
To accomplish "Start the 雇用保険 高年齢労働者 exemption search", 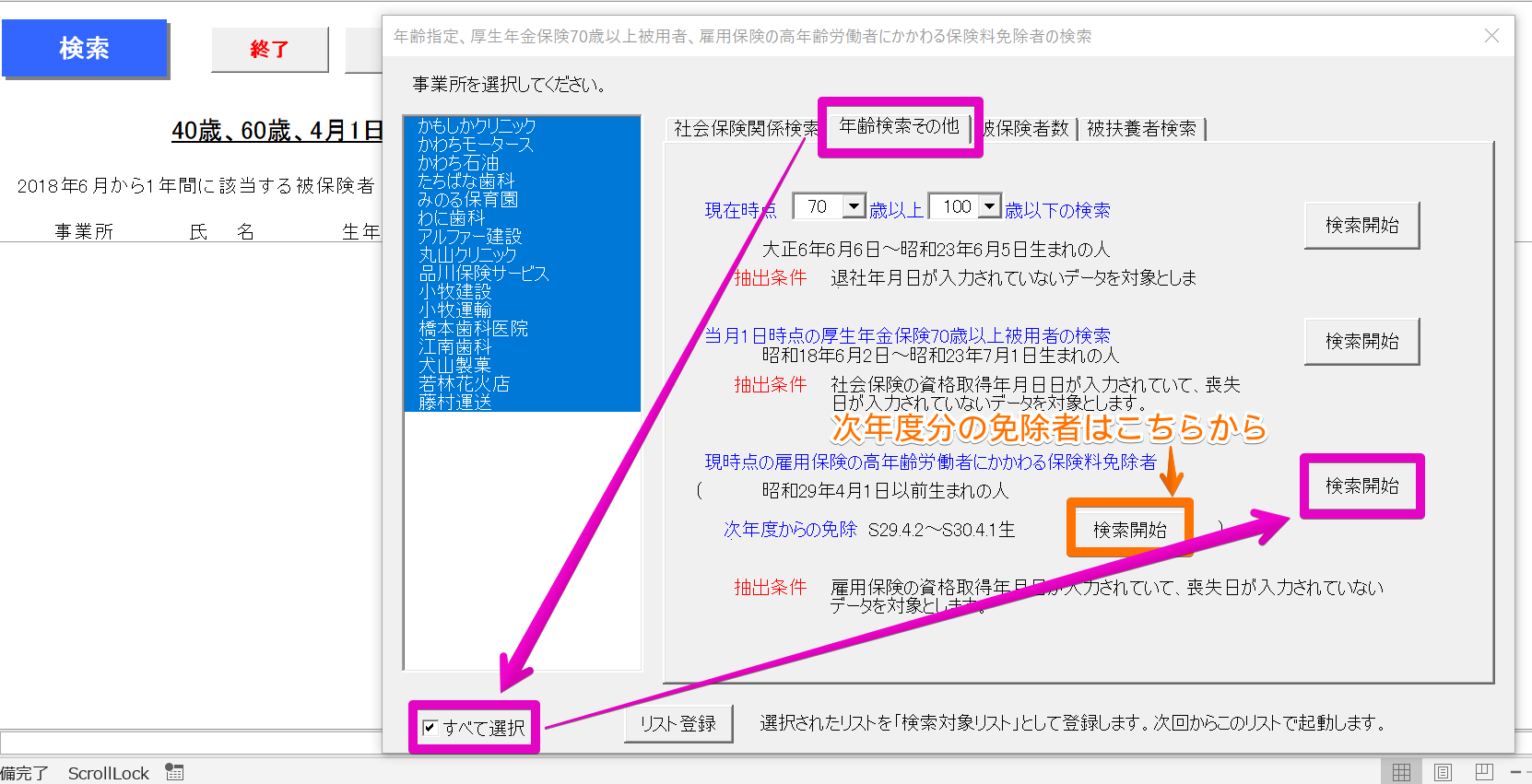I will point(1361,486).
